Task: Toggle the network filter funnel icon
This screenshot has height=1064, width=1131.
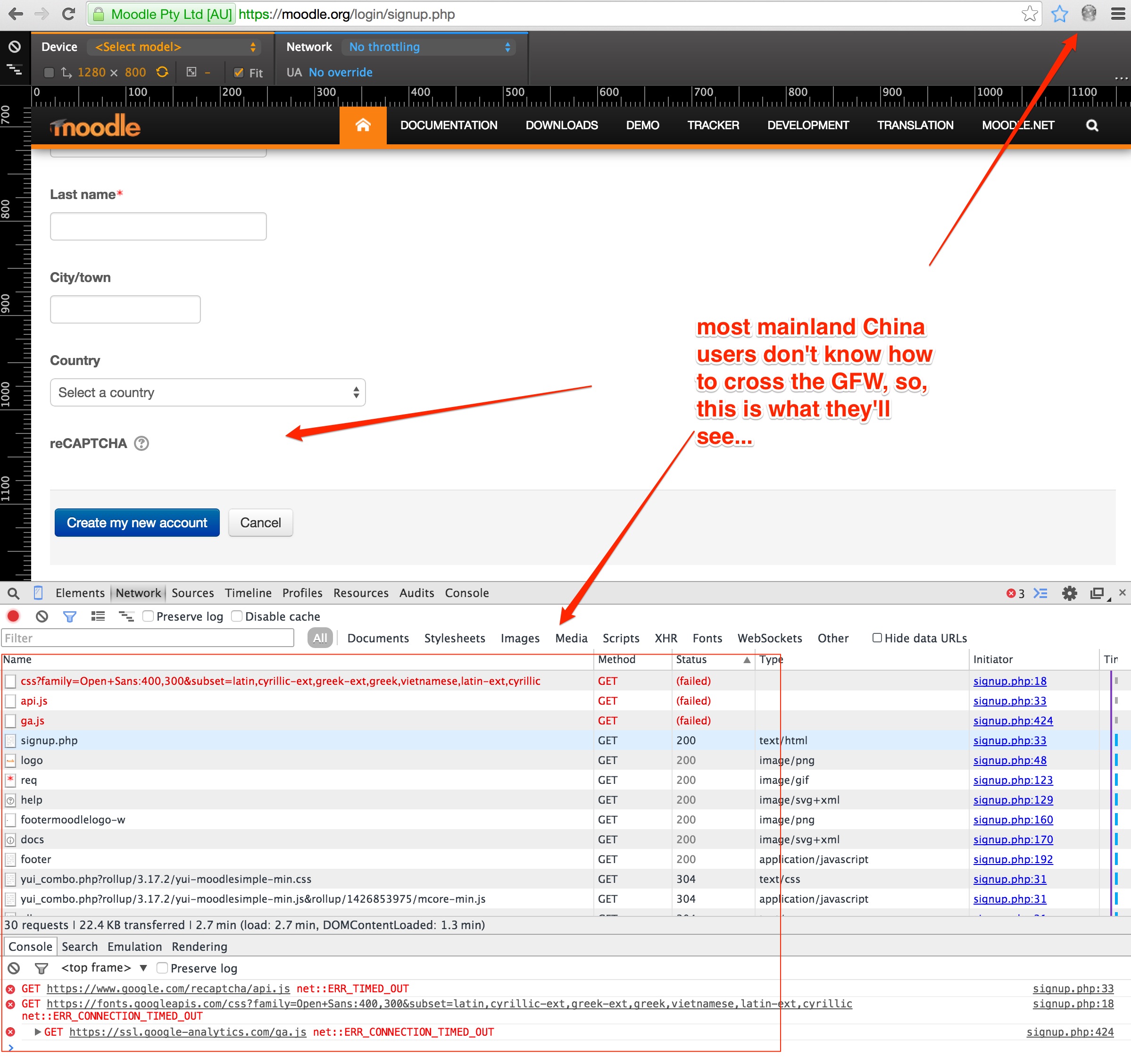Action: (x=69, y=616)
